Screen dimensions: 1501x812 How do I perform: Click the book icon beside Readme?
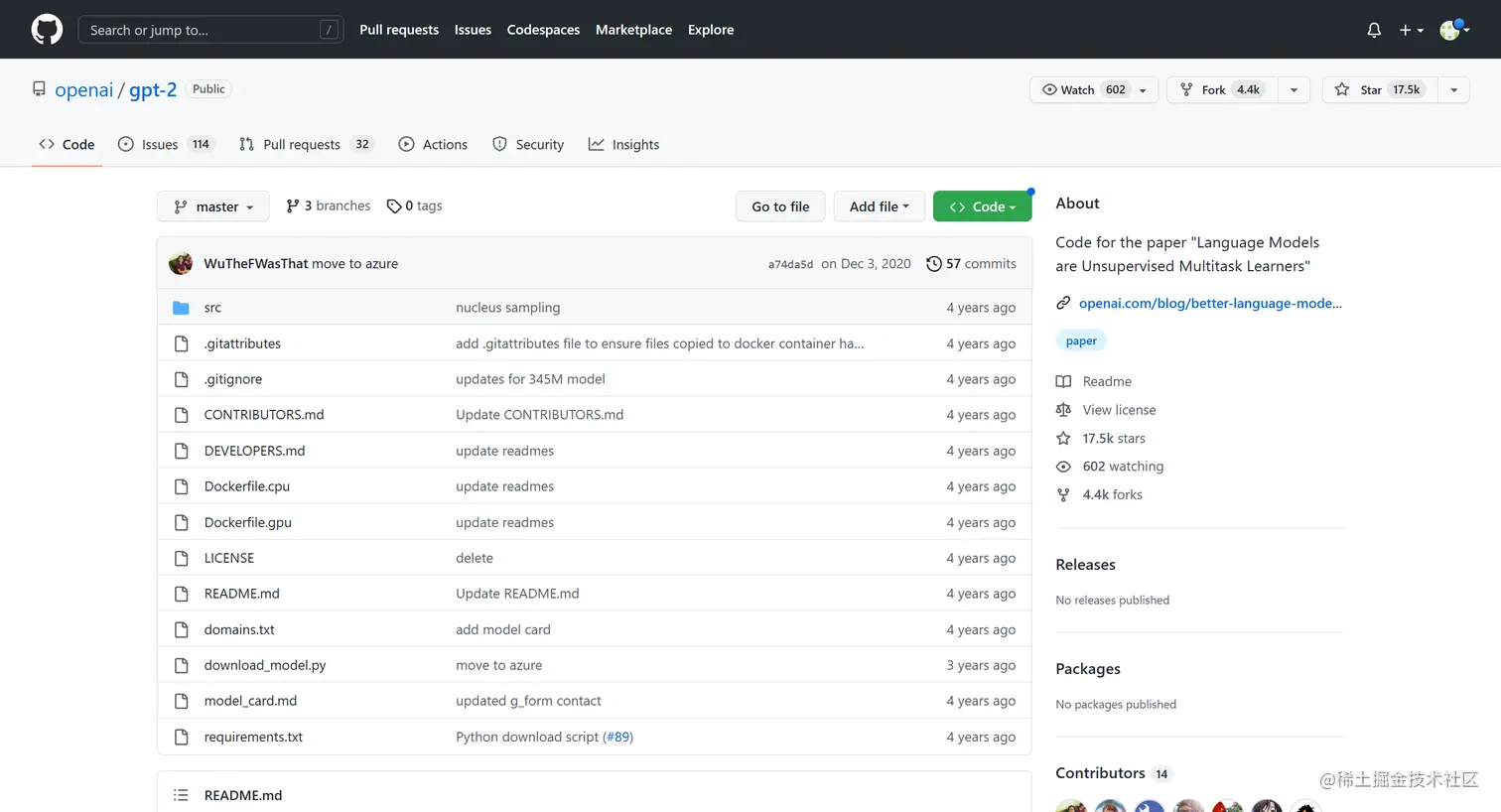coord(1063,381)
